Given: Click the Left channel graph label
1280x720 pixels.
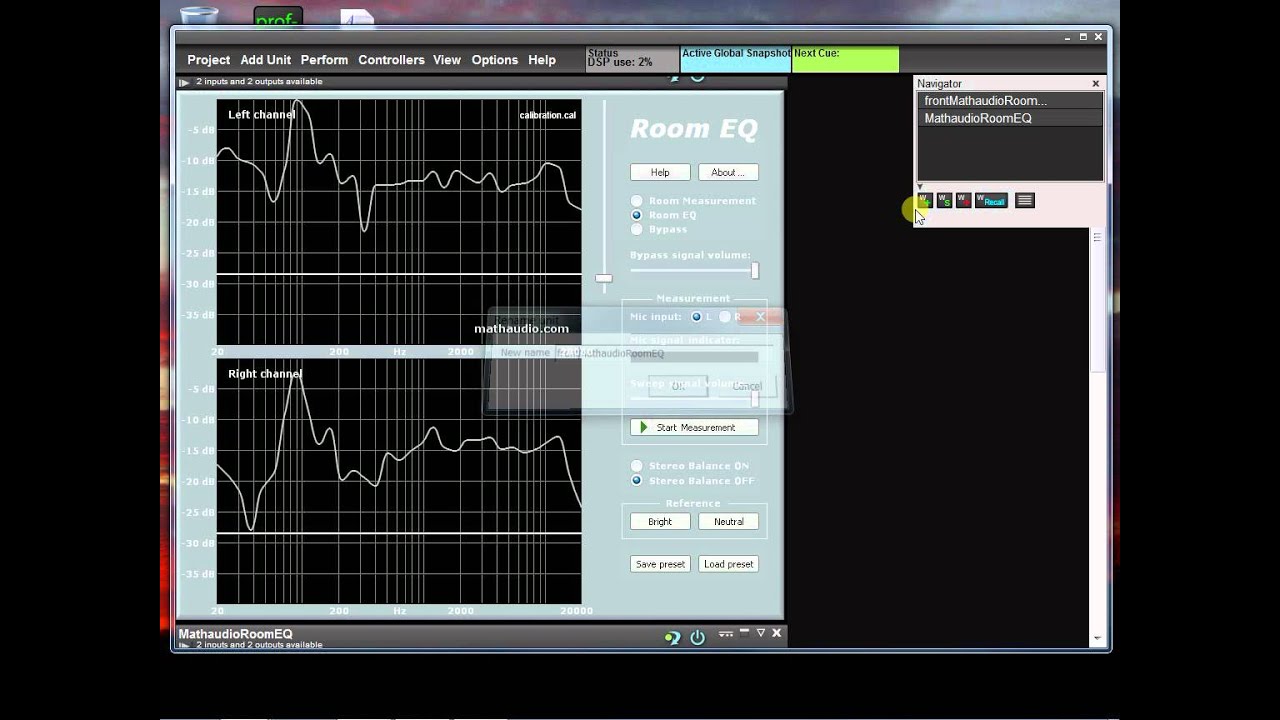Looking at the screenshot, I should coord(261,115).
